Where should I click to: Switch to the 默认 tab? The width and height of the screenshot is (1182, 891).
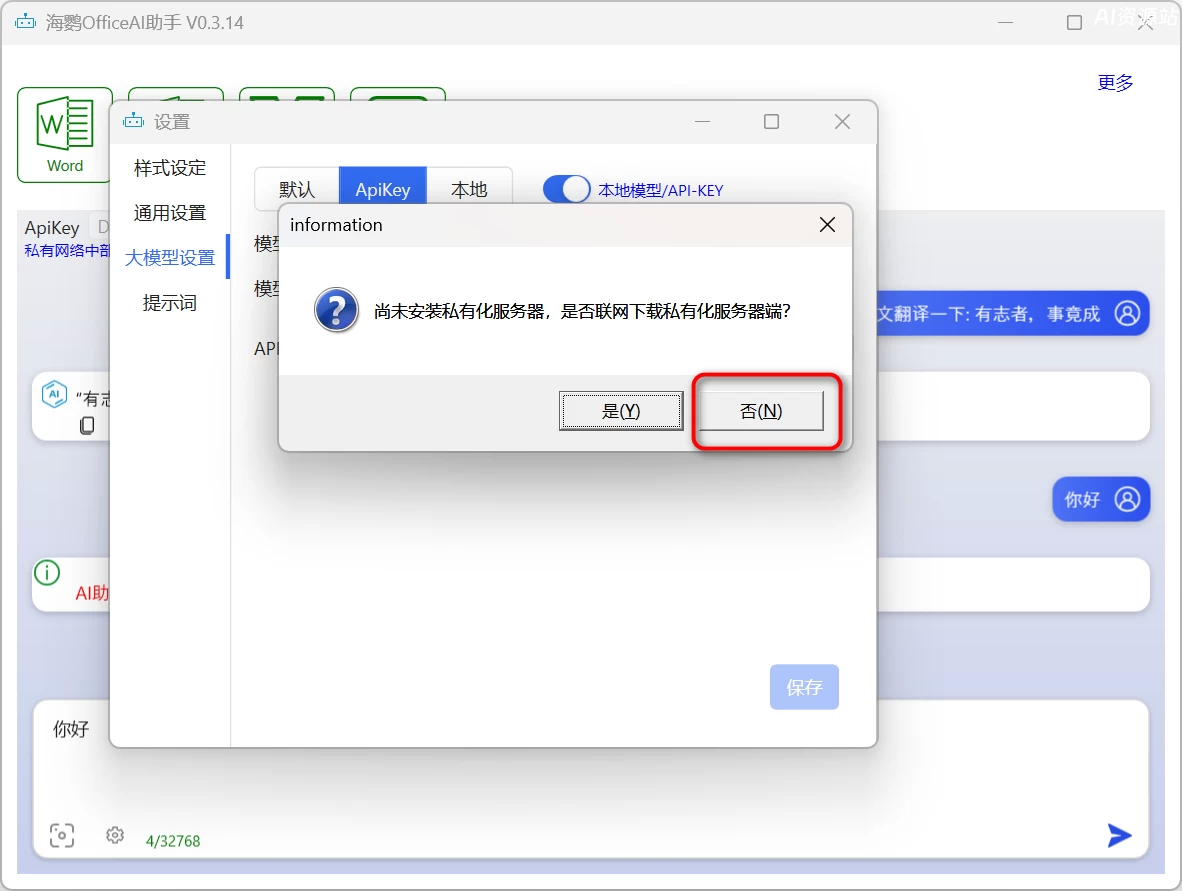294,188
